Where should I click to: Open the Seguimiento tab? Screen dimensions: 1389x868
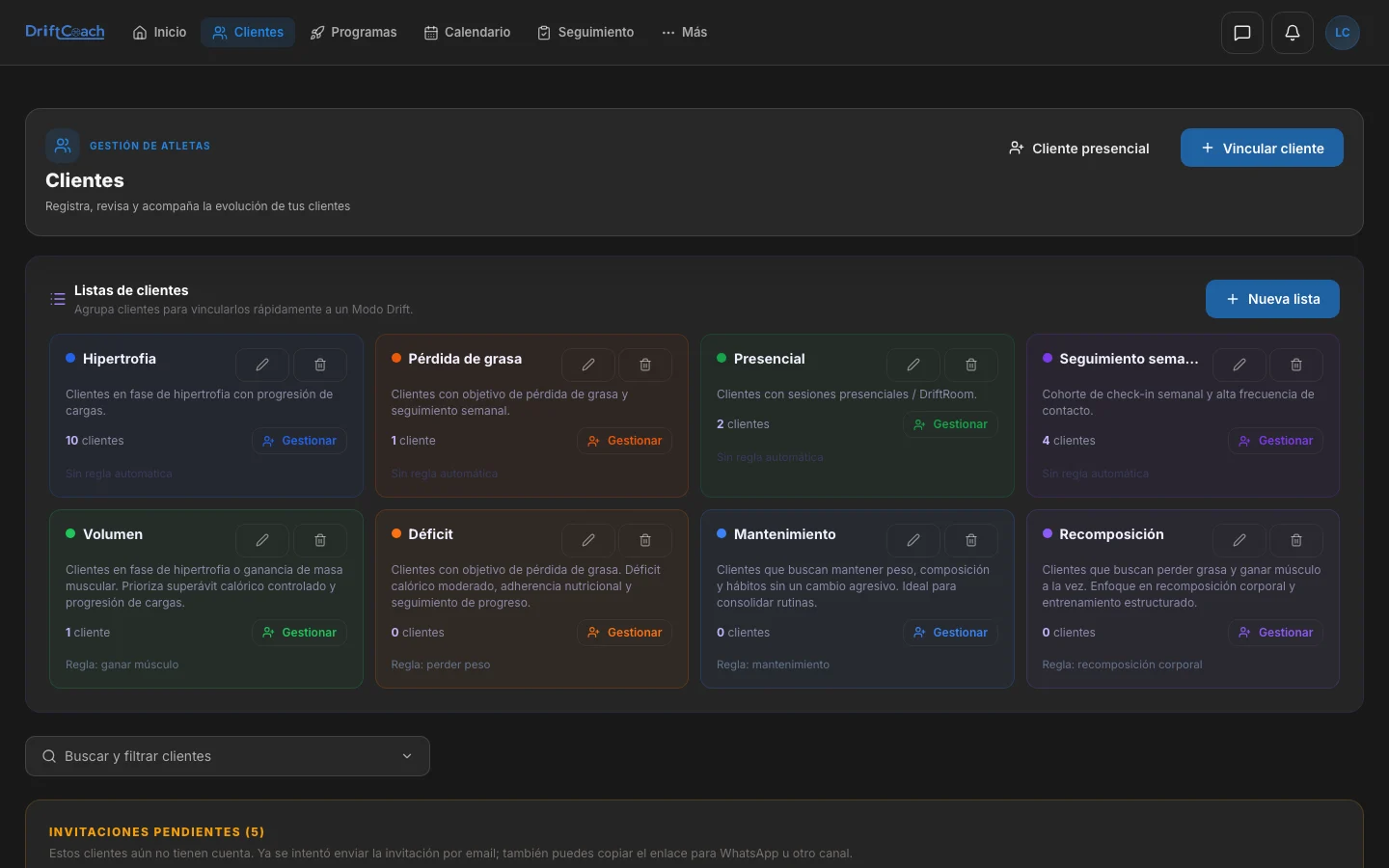(586, 33)
